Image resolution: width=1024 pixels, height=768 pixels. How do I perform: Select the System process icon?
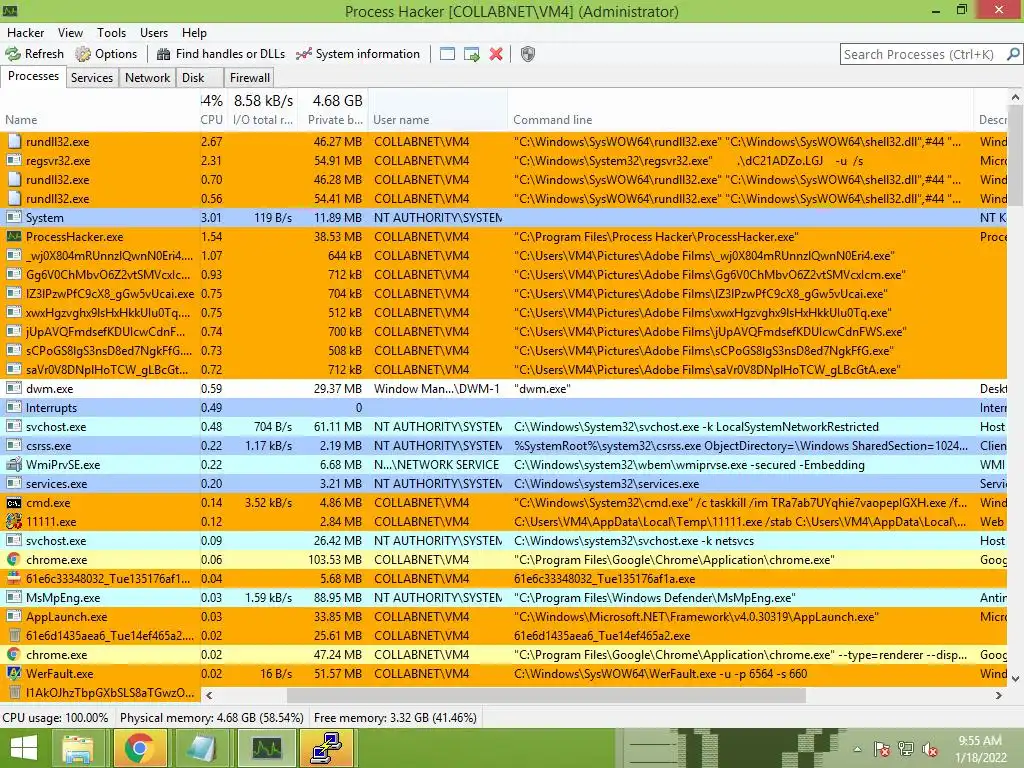(14, 217)
